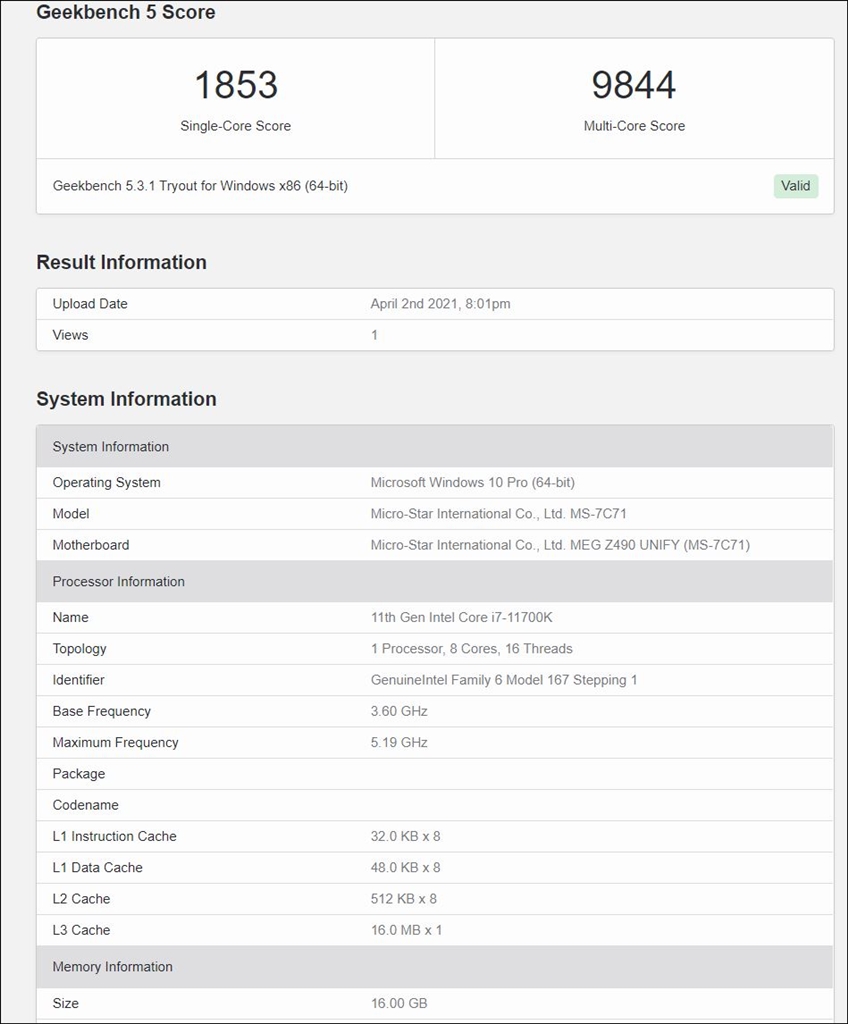The height and width of the screenshot is (1024, 848).
Task: Click the Multi-Core Score value 9844
Action: (634, 85)
